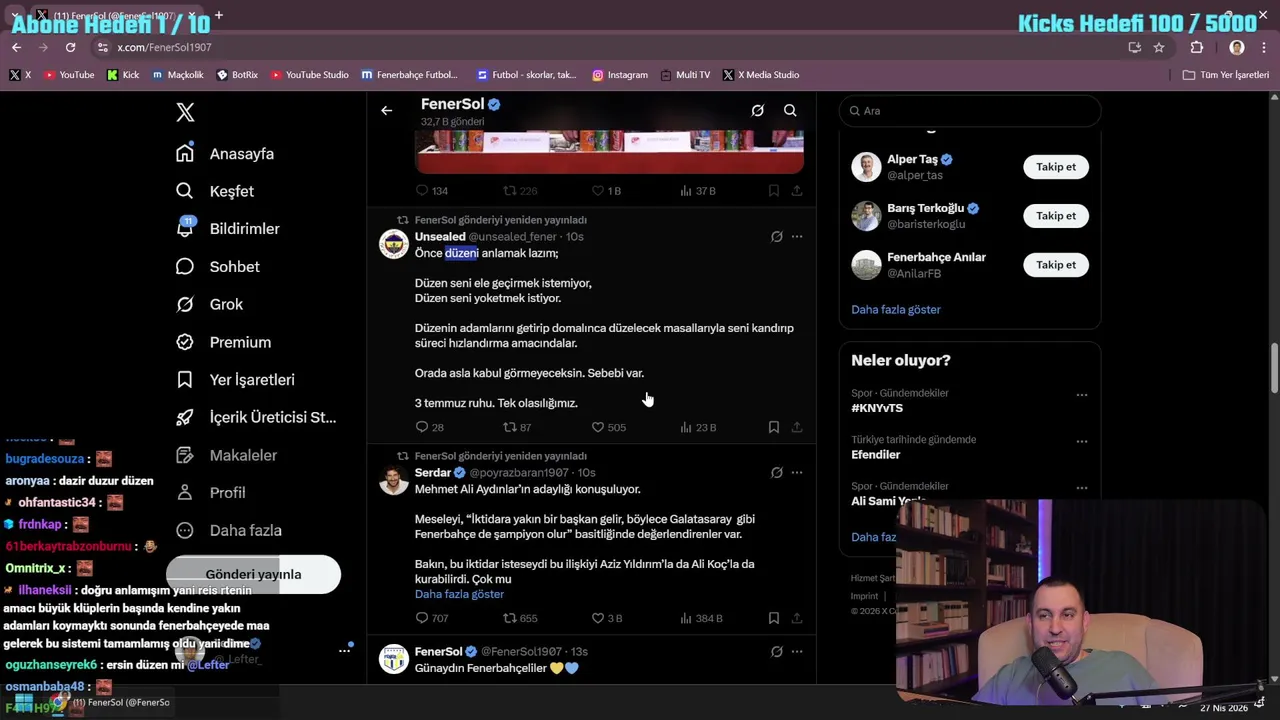Open Unsealed profile avatar
This screenshot has width=1280, height=720.
coord(394,244)
